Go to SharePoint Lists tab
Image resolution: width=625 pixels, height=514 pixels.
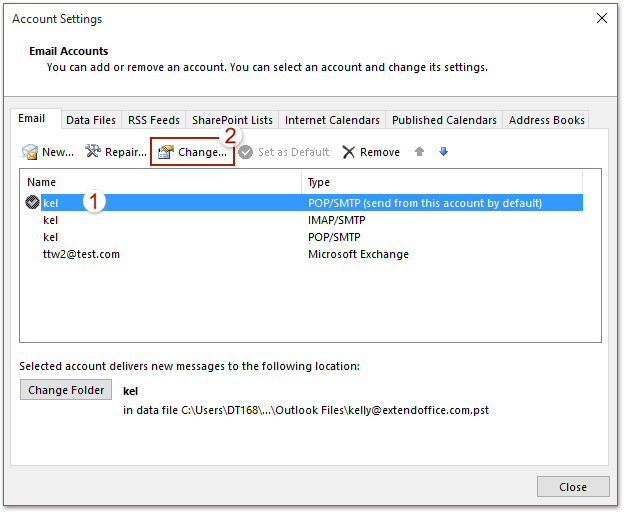(x=232, y=120)
